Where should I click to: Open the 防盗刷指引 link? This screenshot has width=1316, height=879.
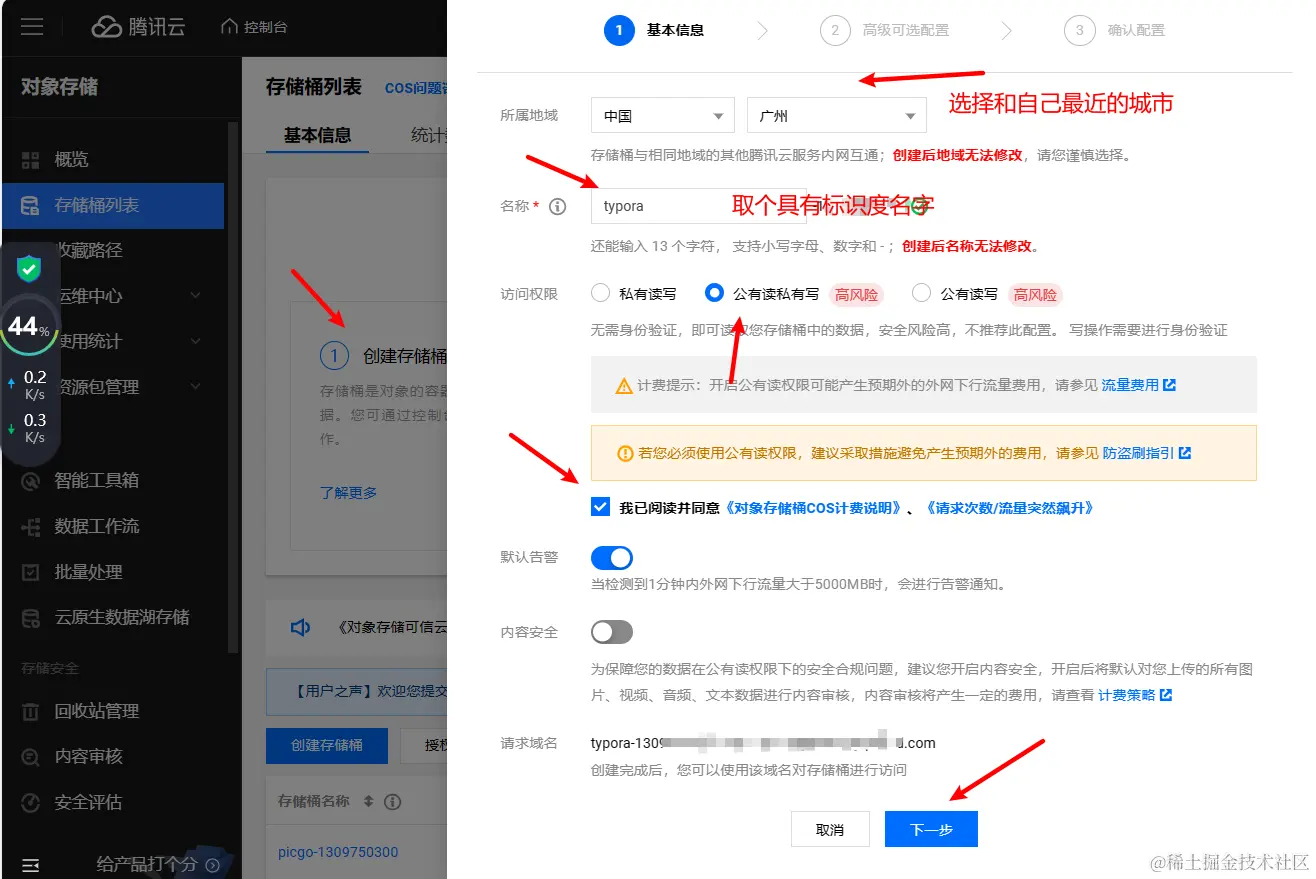click(1138, 453)
